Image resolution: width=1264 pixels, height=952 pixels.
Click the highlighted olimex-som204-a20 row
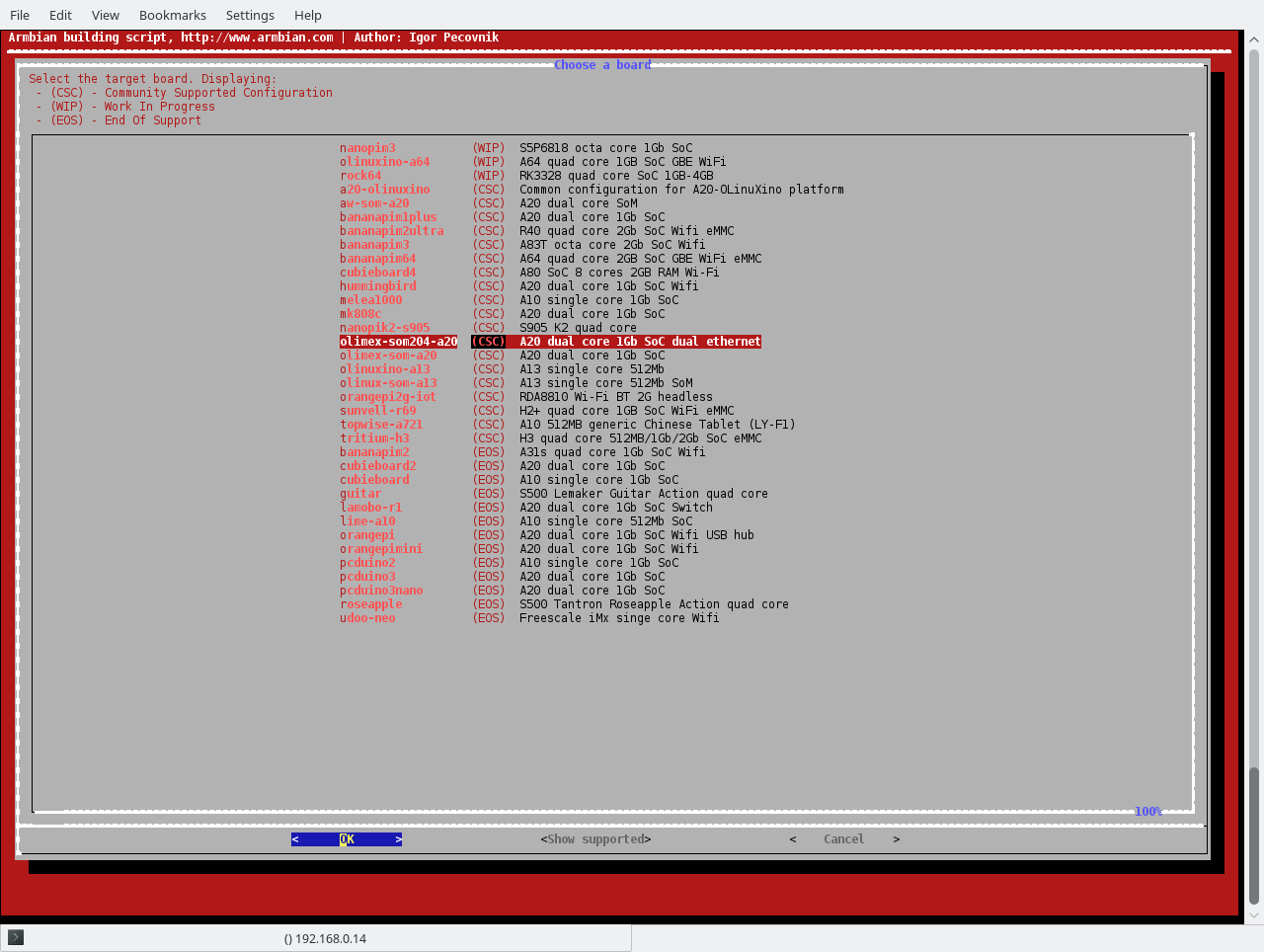[x=550, y=342]
